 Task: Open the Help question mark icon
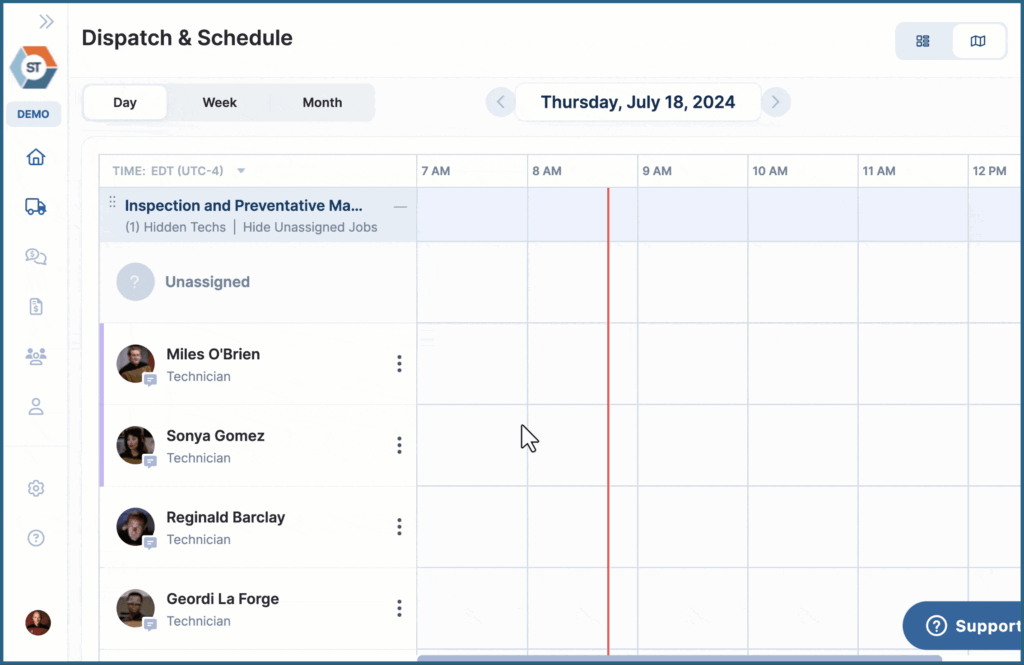click(x=36, y=538)
